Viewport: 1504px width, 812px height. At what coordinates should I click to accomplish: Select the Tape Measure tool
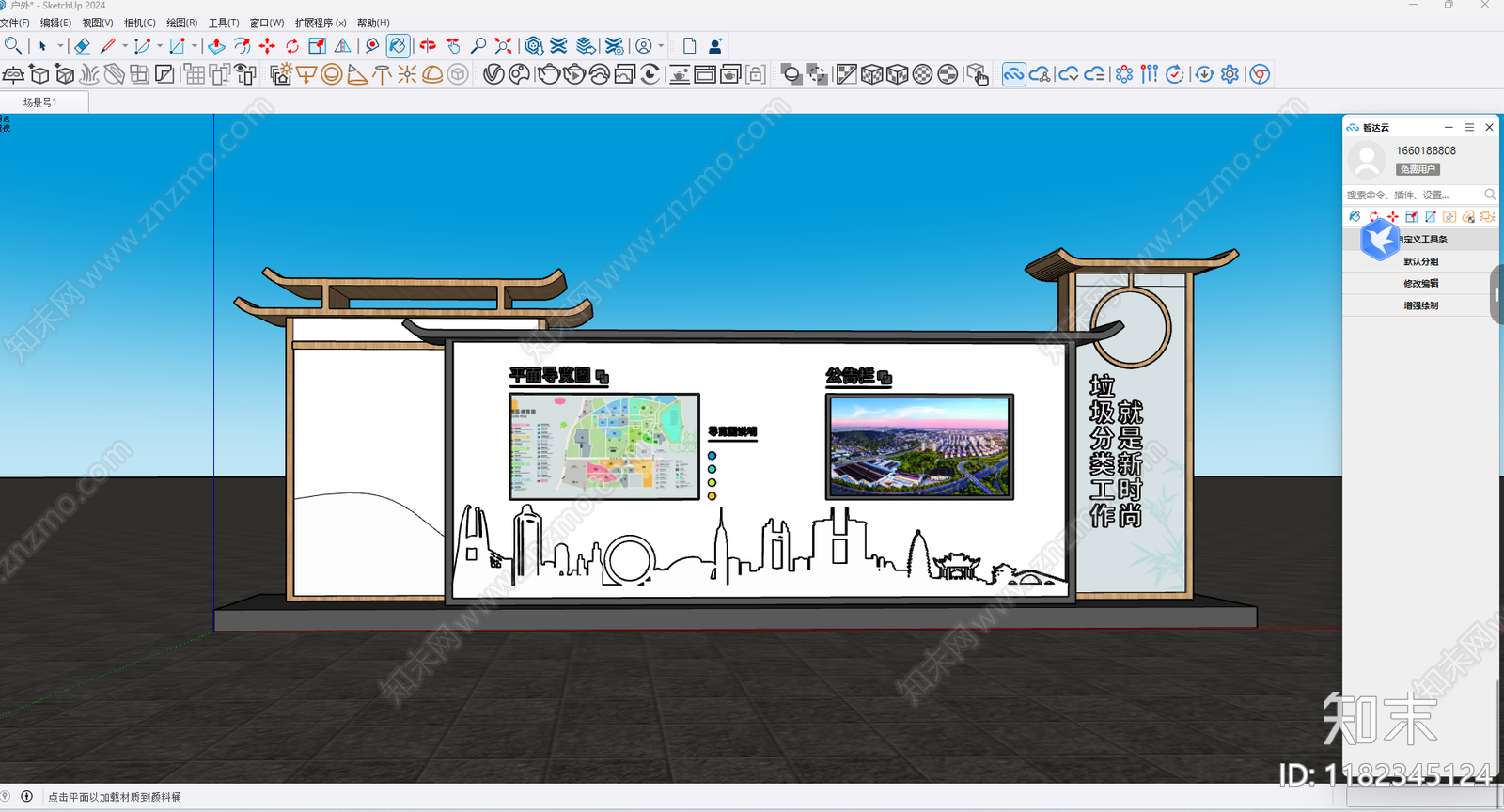372,45
